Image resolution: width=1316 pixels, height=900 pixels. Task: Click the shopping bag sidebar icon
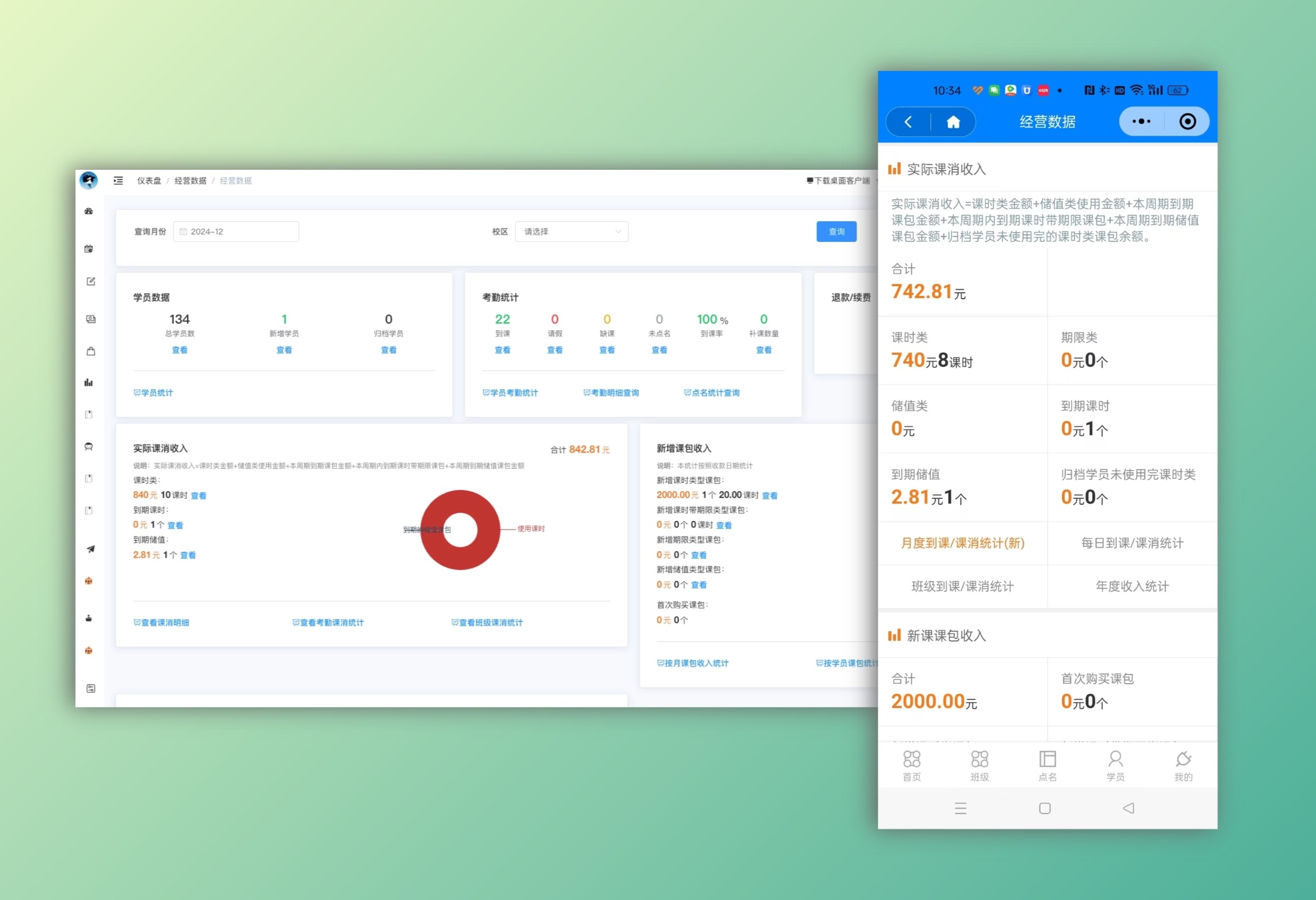[x=90, y=352]
